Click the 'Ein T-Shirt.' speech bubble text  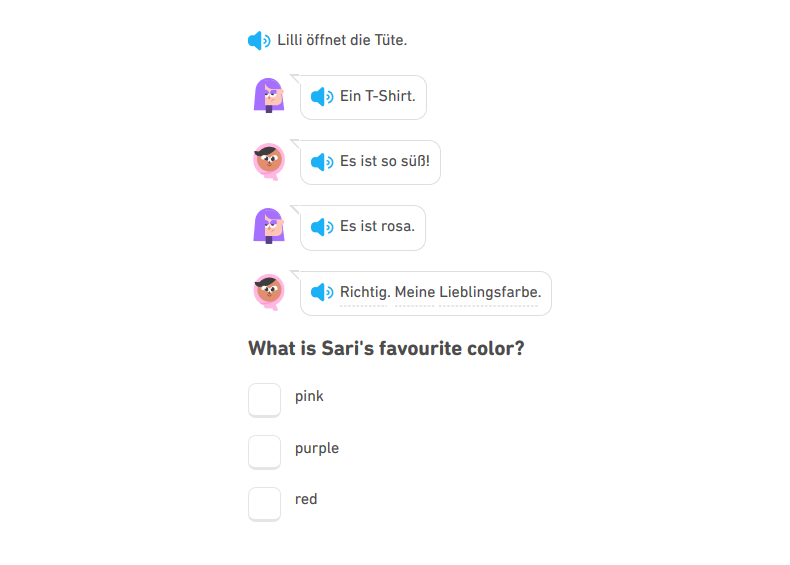pos(377,96)
